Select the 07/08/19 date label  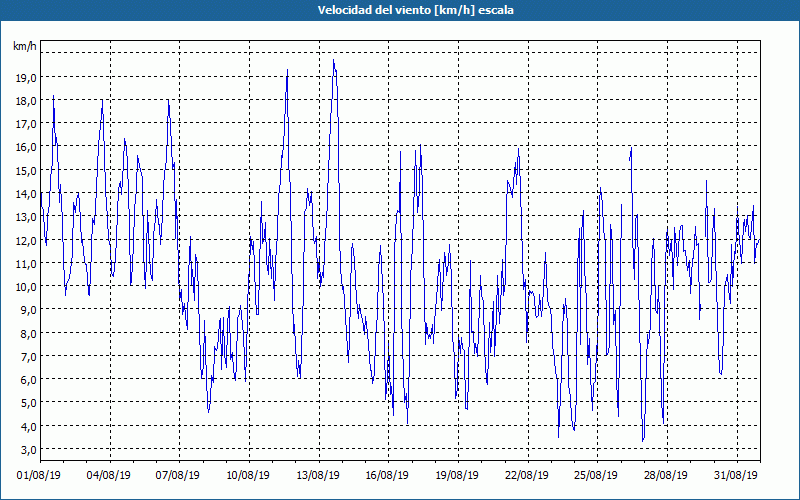point(178,475)
